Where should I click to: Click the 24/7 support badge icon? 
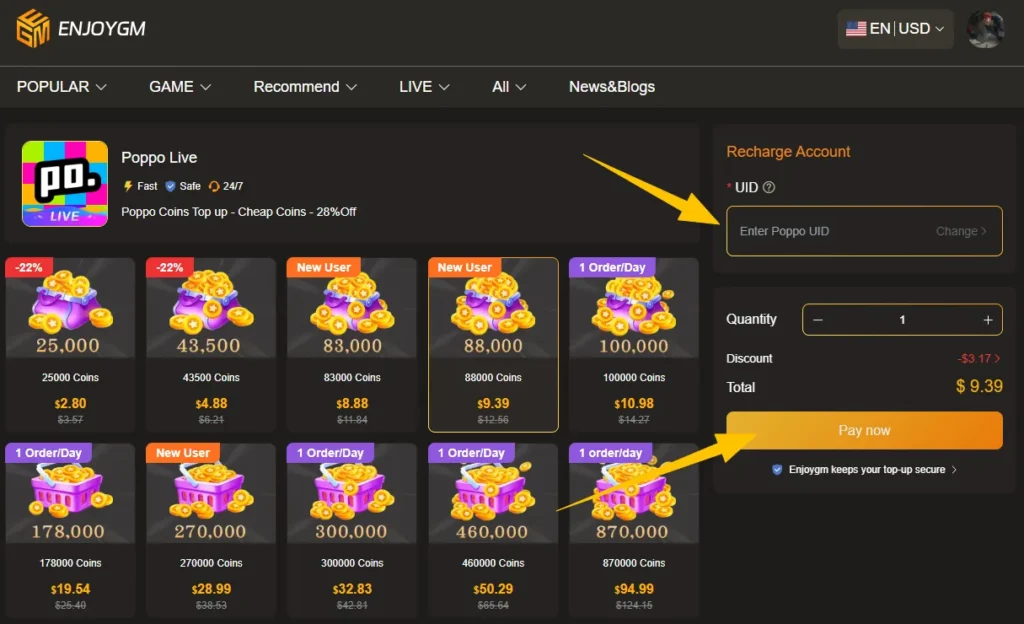212,185
